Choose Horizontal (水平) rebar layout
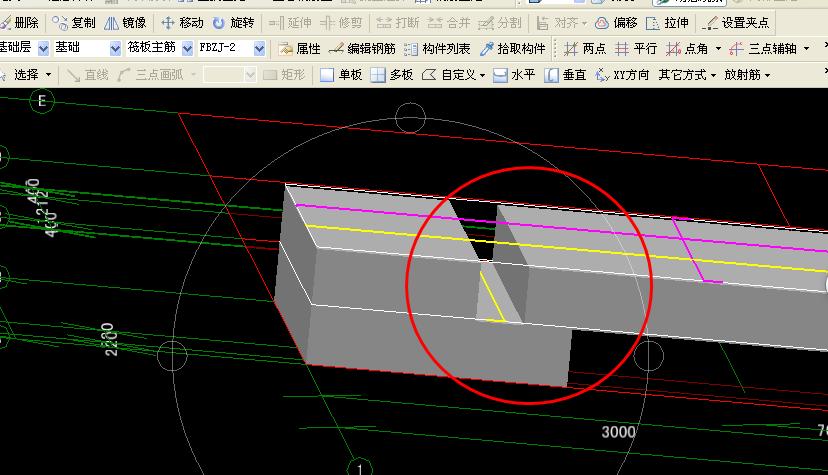 coord(513,74)
